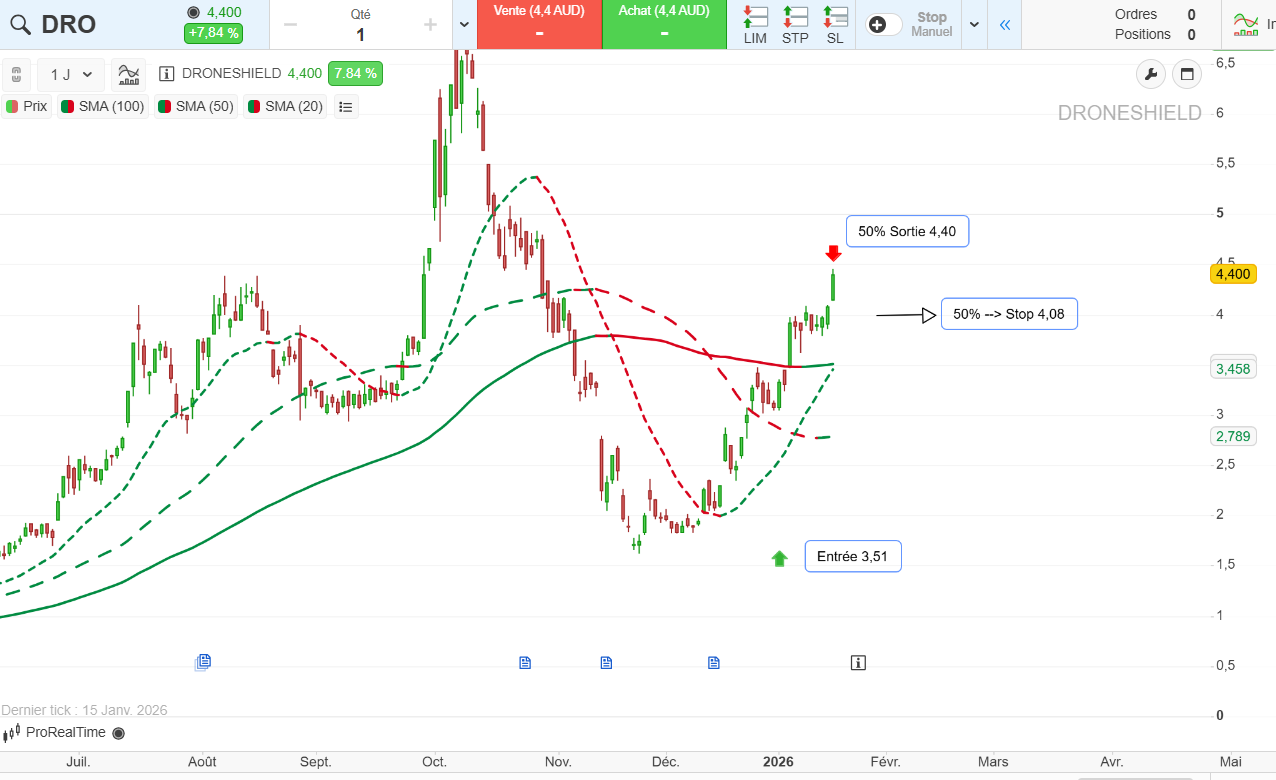Toggle the Prix price legend
The height and width of the screenshot is (780, 1276).
(28, 106)
